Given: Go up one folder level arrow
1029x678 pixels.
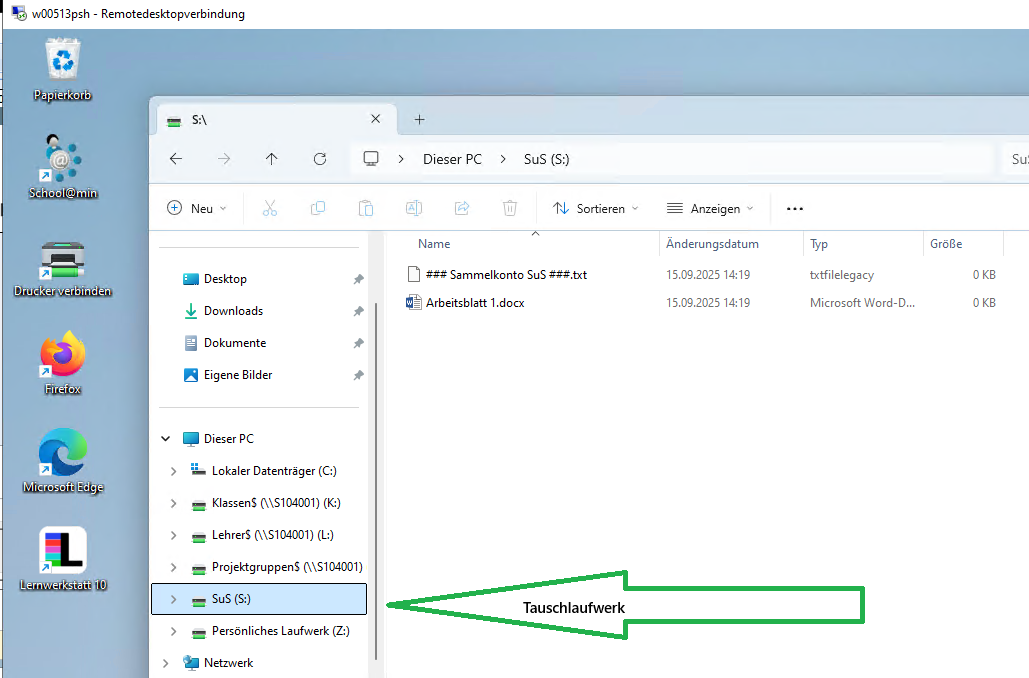Looking at the screenshot, I should [272, 159].
